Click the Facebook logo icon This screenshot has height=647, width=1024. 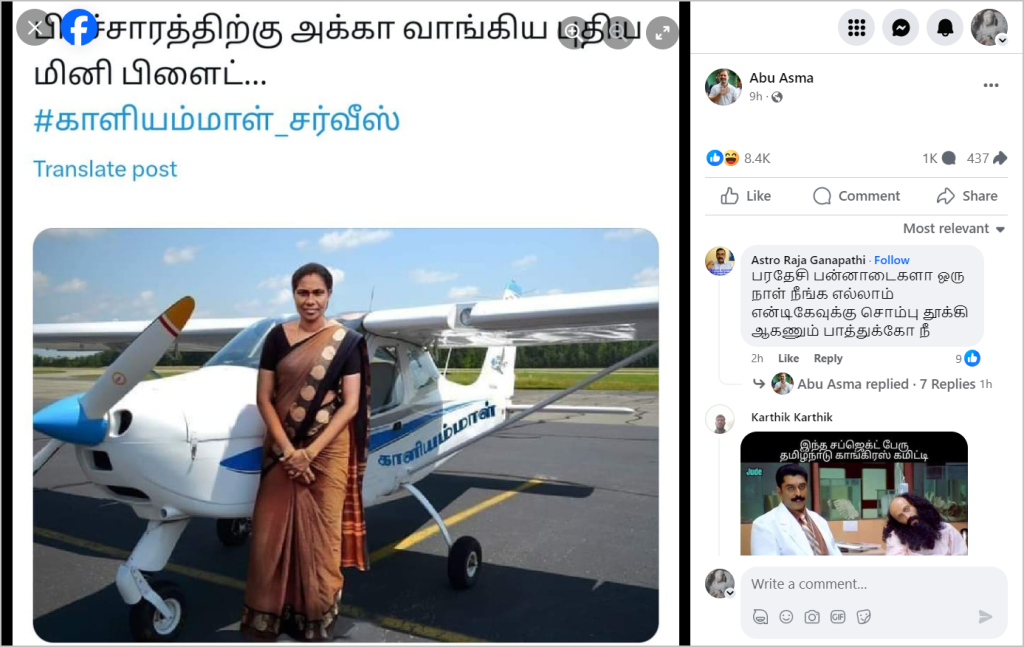[78, 27]
